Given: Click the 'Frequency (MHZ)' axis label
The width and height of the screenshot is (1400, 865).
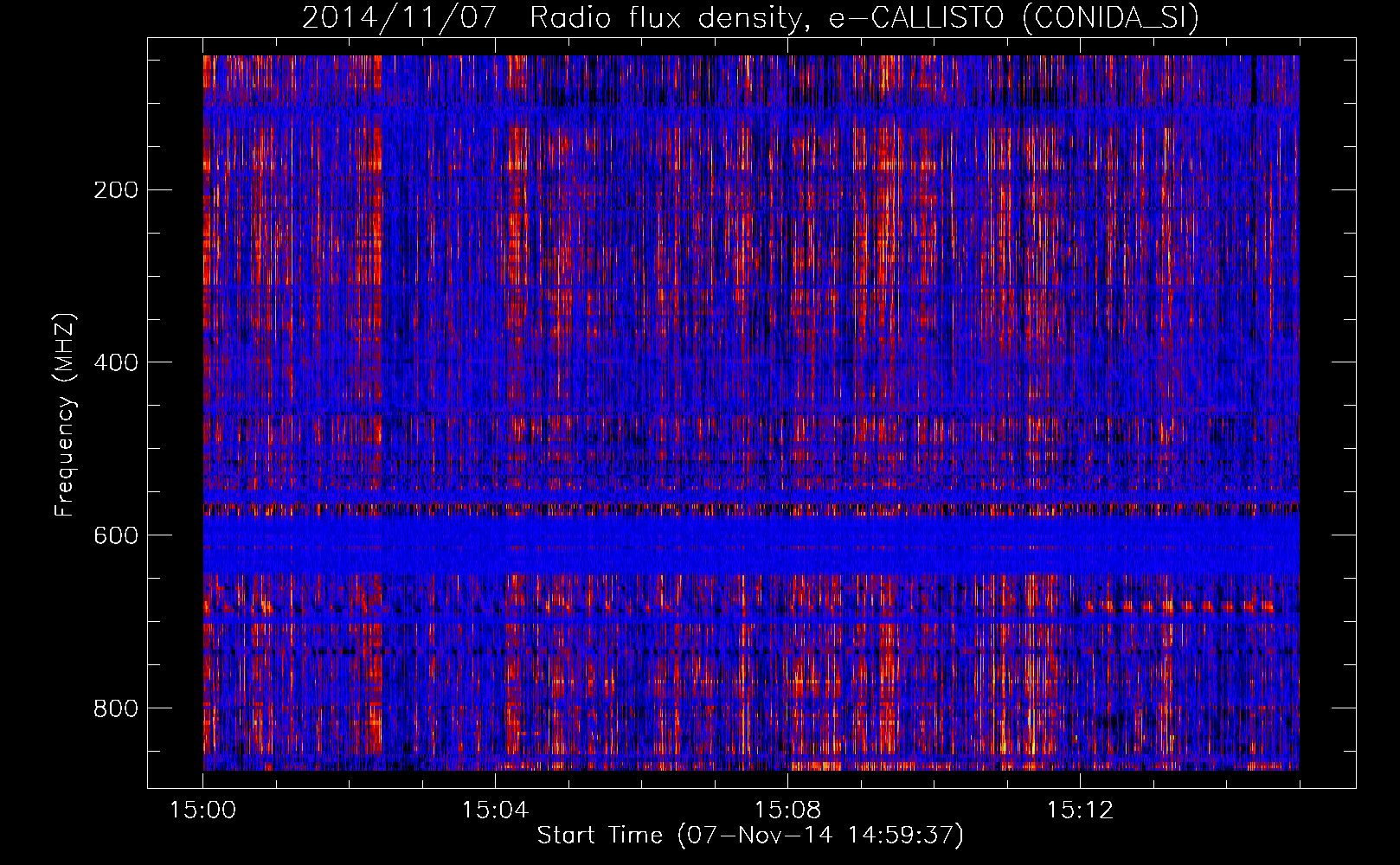Looking at the screenshot, I should point(65,414).
